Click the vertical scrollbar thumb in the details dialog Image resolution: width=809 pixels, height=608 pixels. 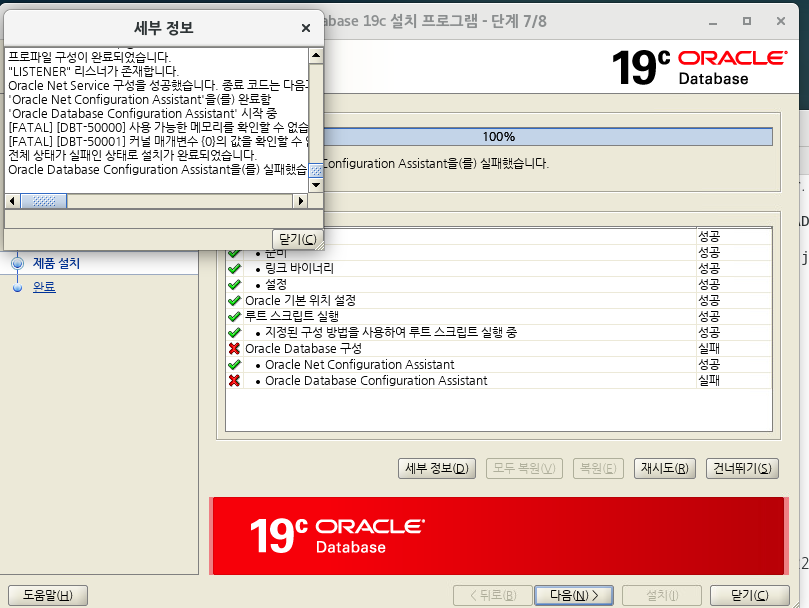pos(316,170)
